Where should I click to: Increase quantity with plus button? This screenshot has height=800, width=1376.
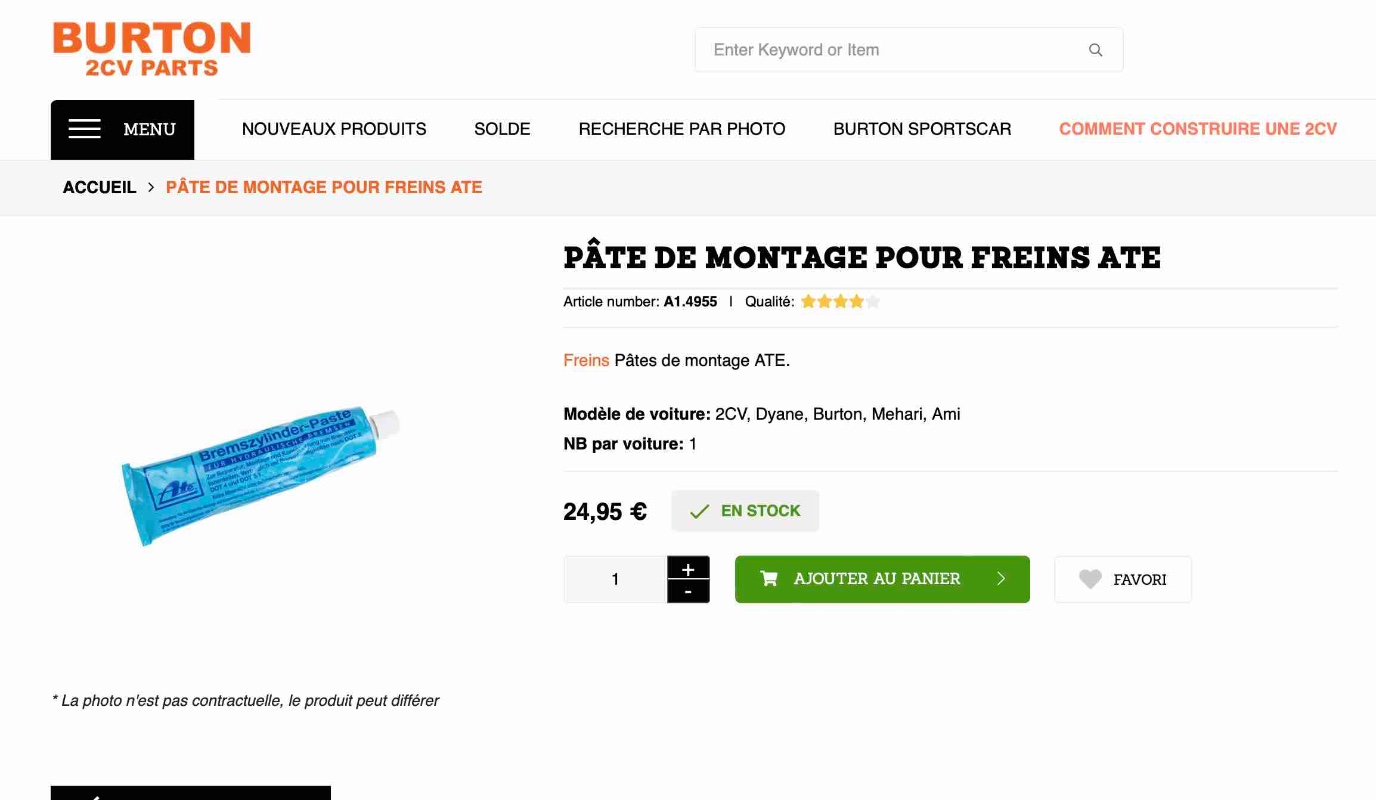(688, 569)
